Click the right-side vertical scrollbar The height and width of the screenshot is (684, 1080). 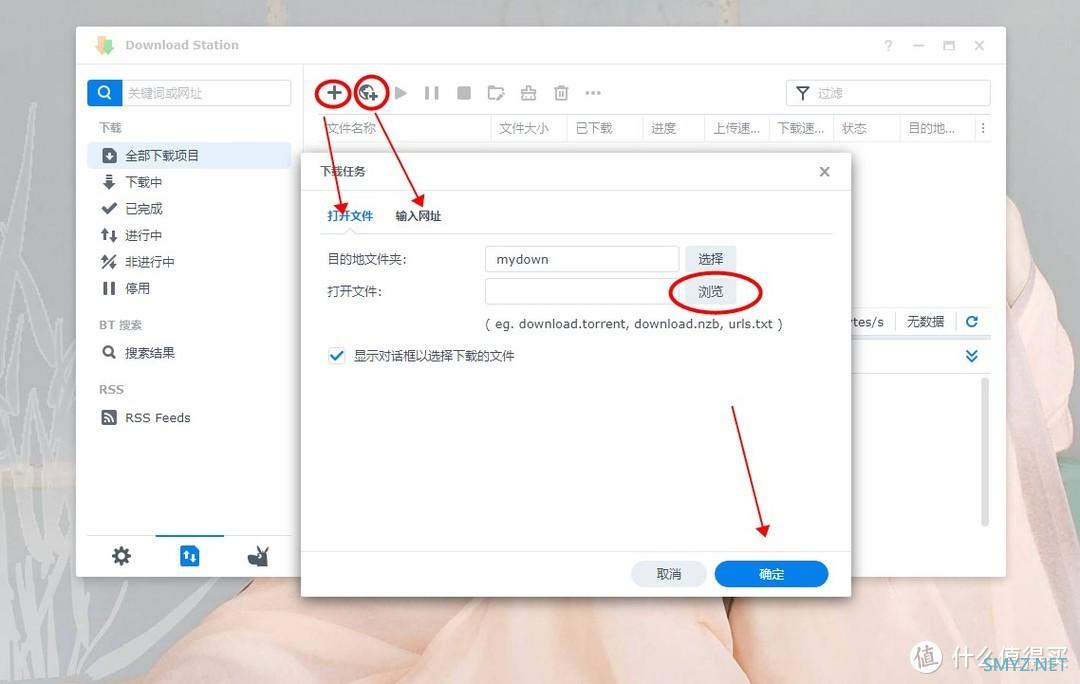[985, 452]
